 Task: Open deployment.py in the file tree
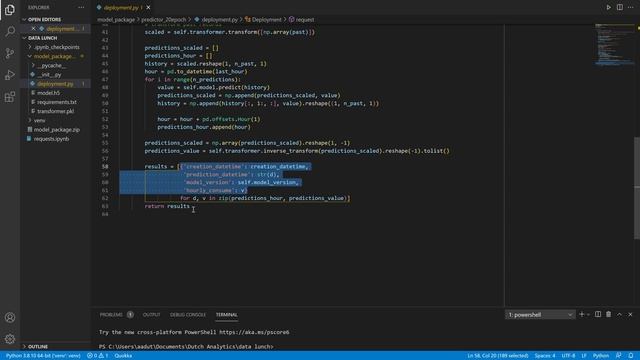point(55,84)
